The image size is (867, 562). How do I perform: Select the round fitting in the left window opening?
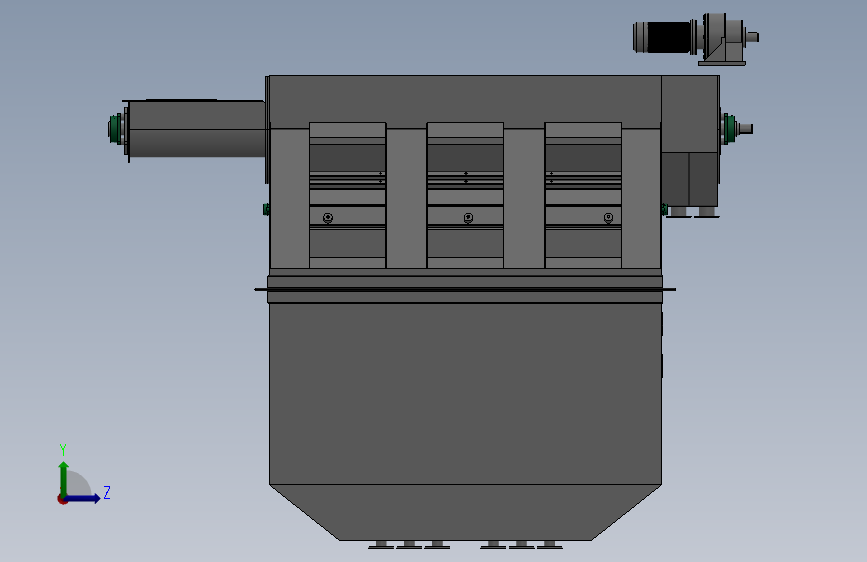click(328, 218)
